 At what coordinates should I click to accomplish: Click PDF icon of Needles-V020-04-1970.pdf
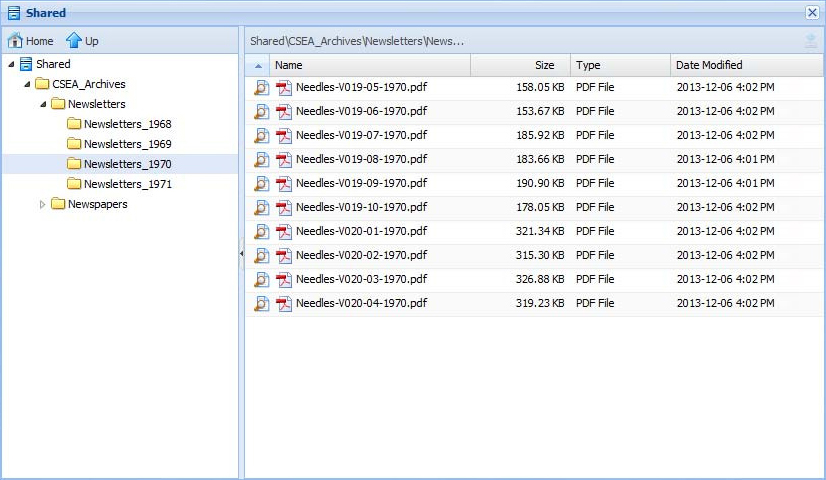(284, 303)
